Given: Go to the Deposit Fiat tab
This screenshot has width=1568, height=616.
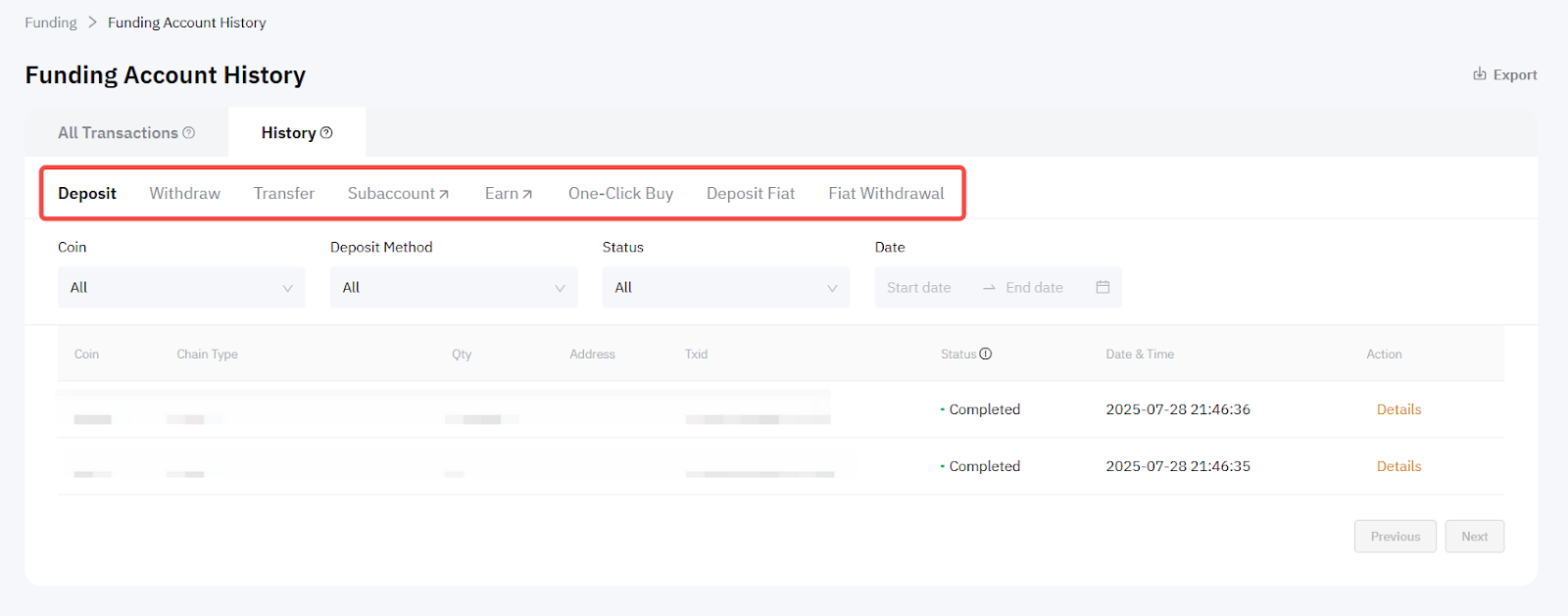Looking at the screenshot, I should coord(750,194).
